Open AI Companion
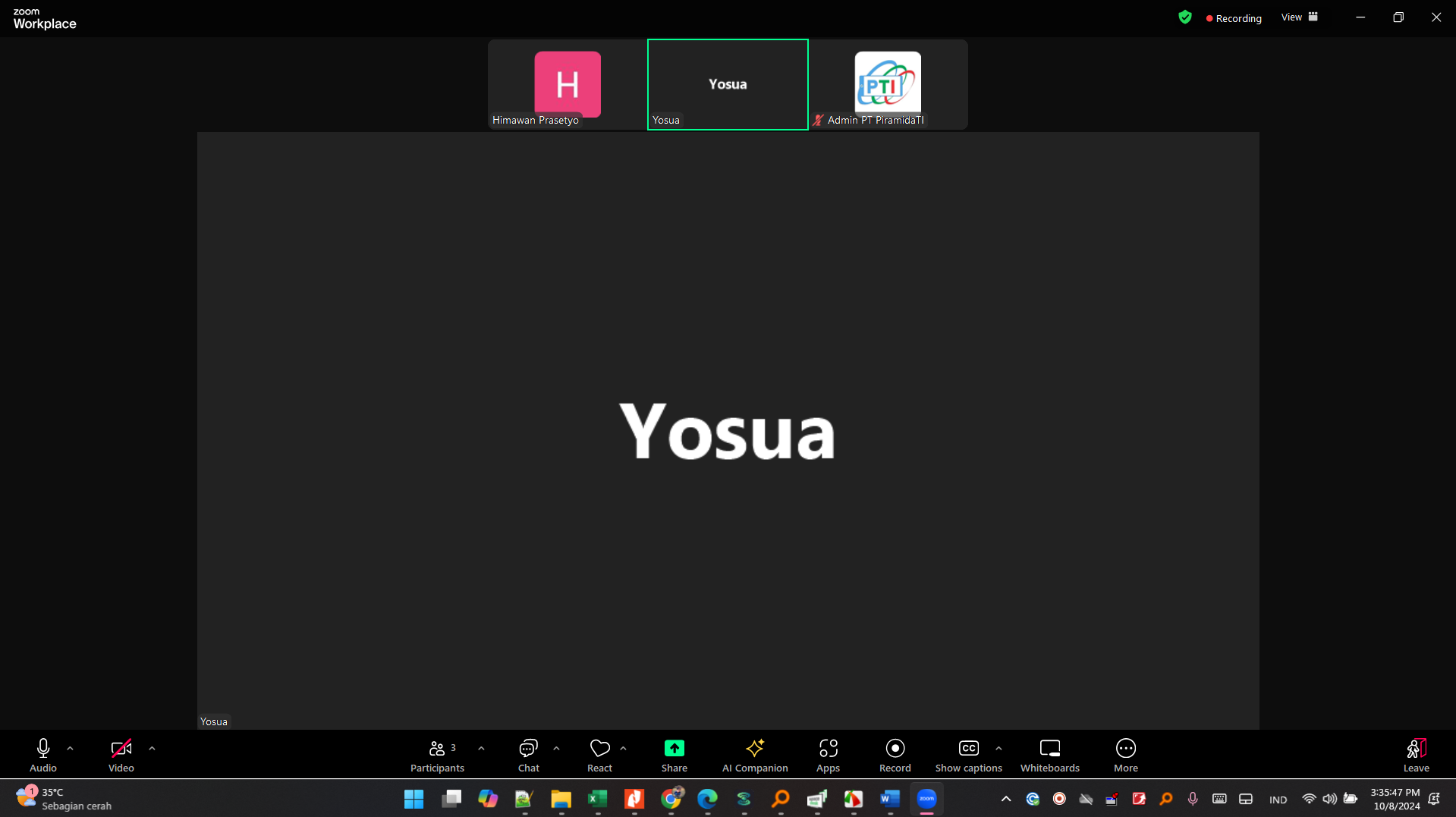This screenshot has height=817, width=1456. coord(754,755)
